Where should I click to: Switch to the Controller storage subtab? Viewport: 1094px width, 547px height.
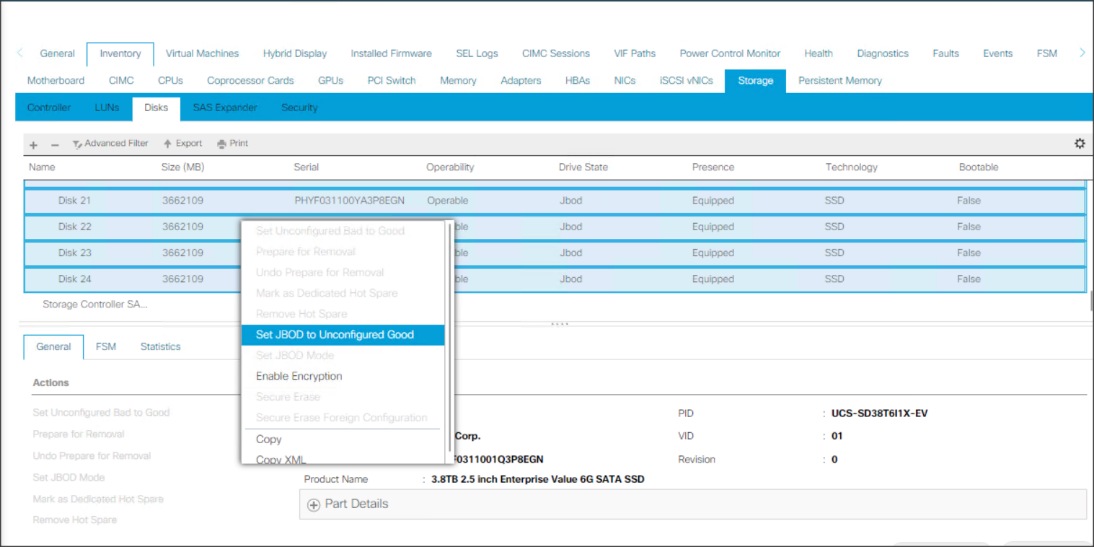click(48, 107)
